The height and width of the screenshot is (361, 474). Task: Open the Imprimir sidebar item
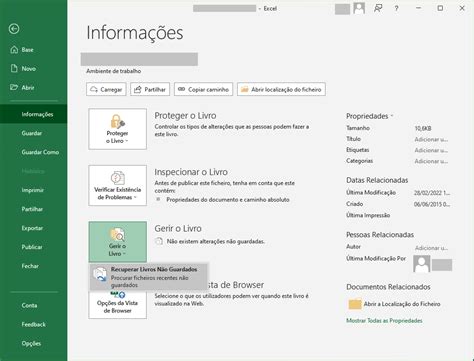pyautogui.click(x=33, y=190)
